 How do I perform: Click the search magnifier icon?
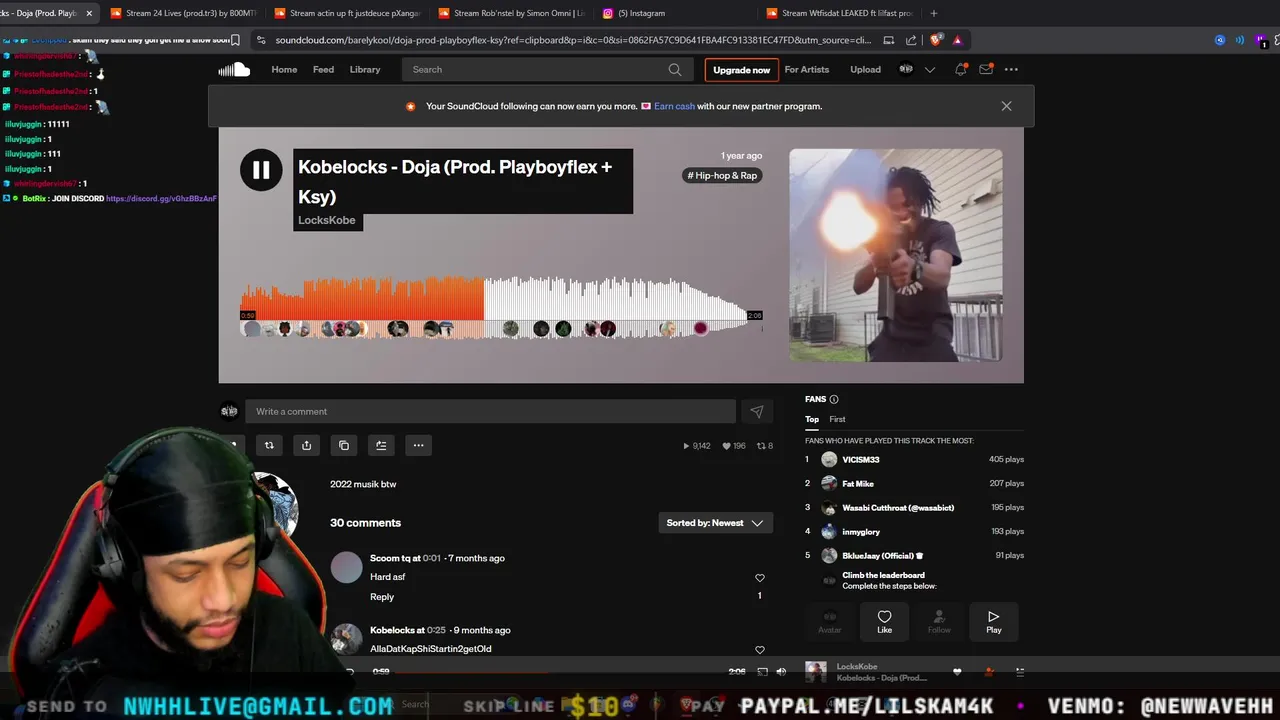(x=675, y=69)
